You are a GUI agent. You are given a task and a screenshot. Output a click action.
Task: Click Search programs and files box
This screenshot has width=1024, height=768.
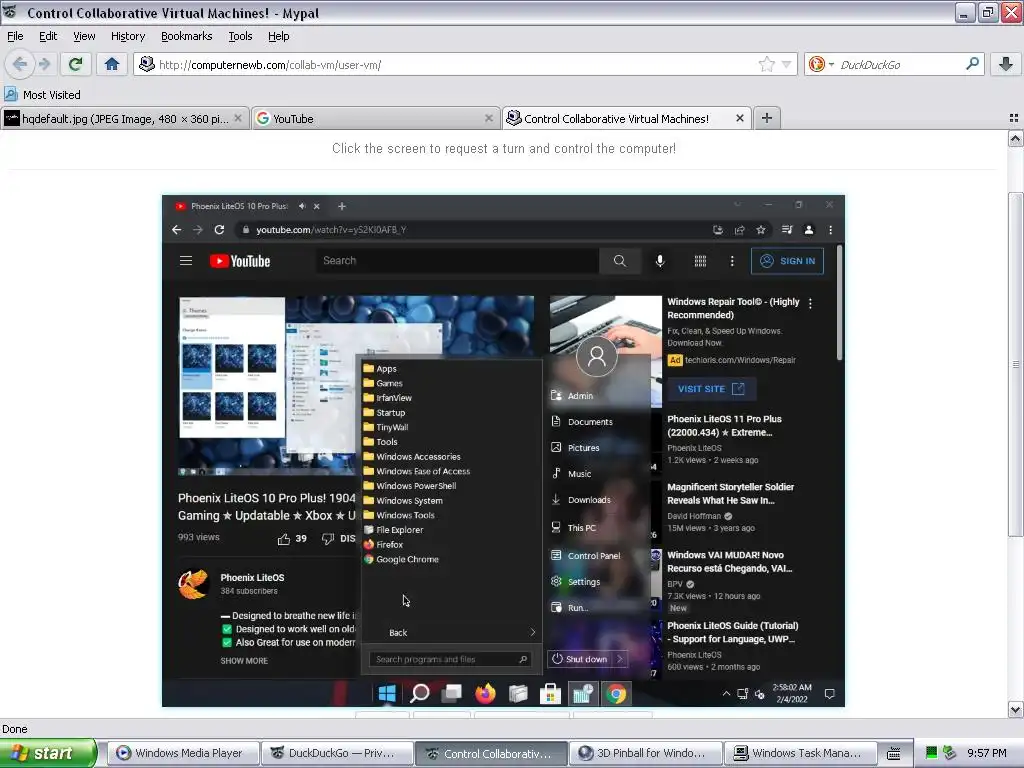450,660
